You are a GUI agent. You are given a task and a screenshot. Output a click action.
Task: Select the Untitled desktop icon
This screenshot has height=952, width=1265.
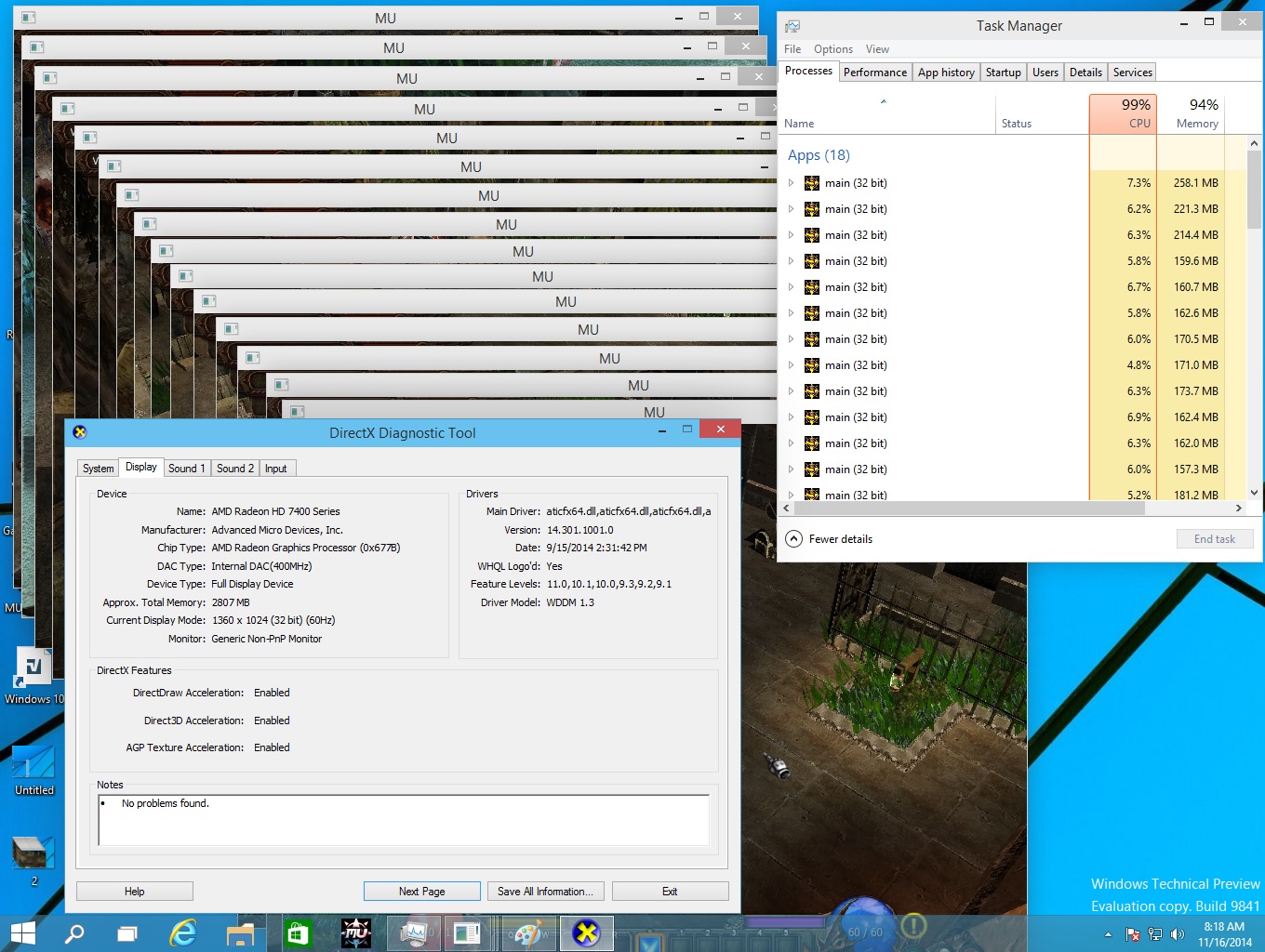click(33, 770)
